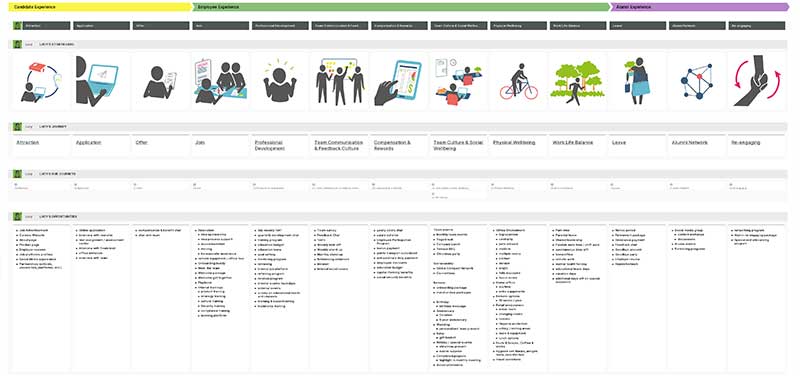Image resolution: width=800 pixels, height=376 pixels.
Task: Open storyboard image of person holding offer document
Action: 161,82
